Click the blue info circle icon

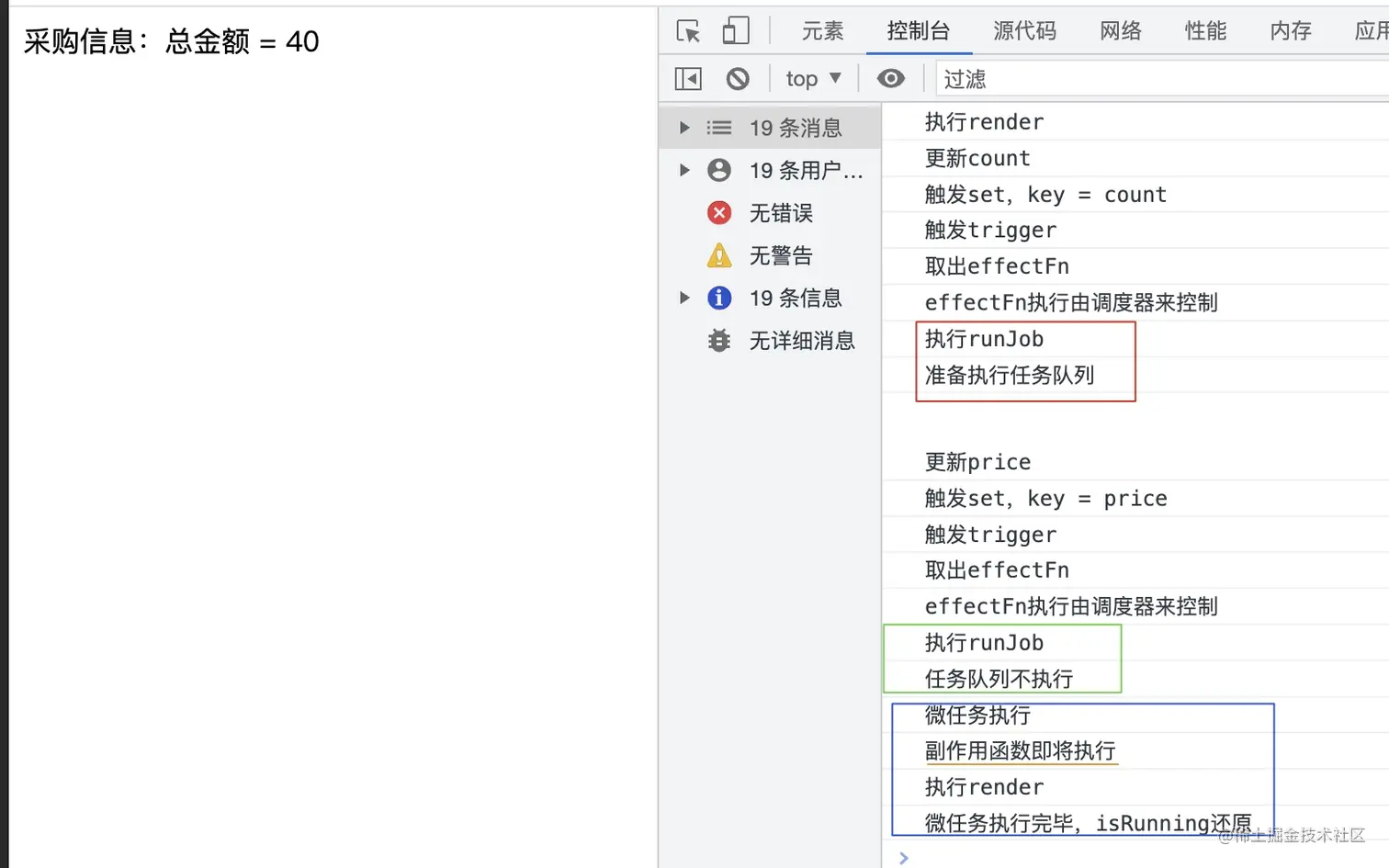point(719,298)
